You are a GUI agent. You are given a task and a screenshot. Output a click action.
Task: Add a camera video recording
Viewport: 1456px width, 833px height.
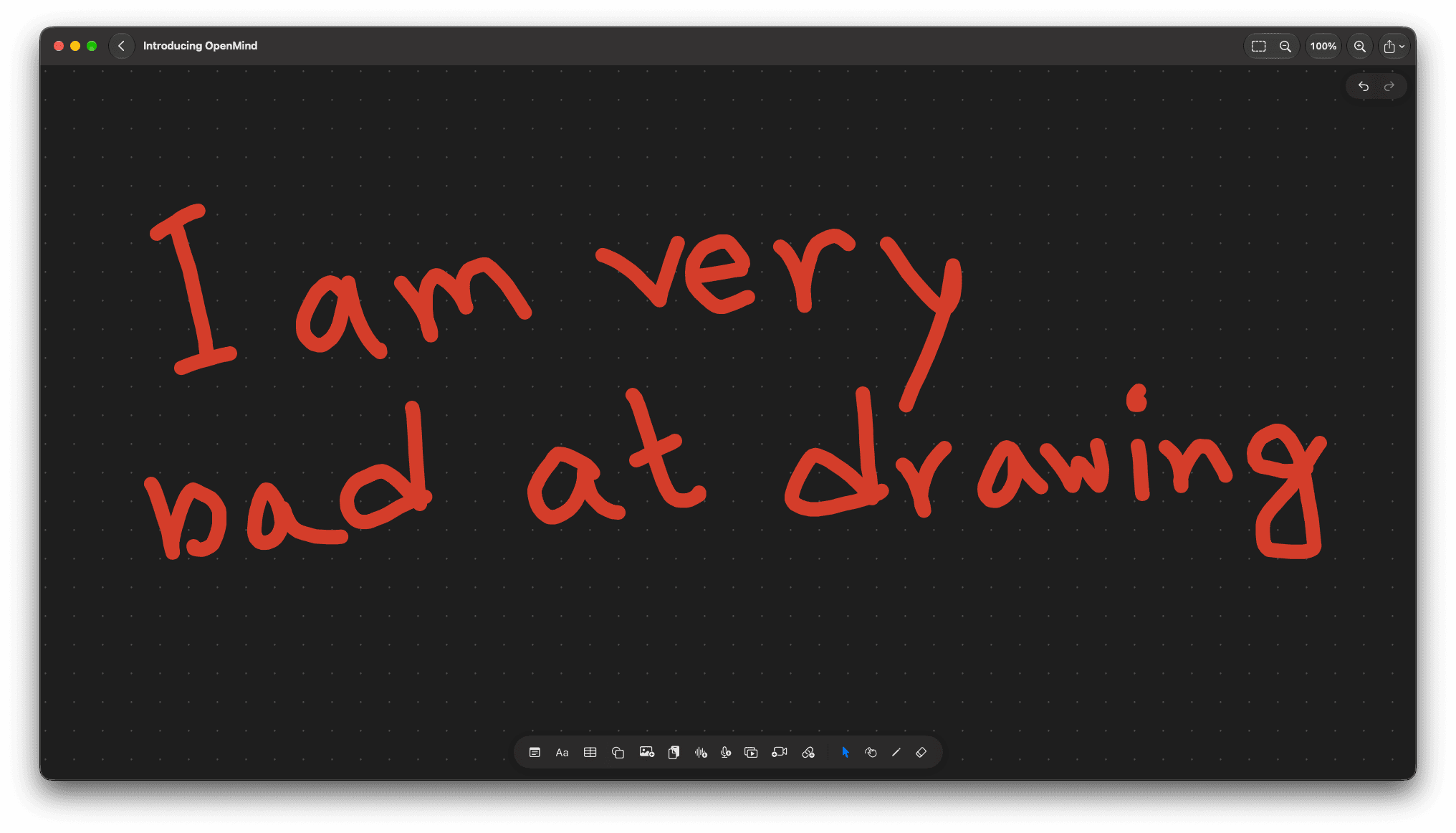click(x=780, y=752)
